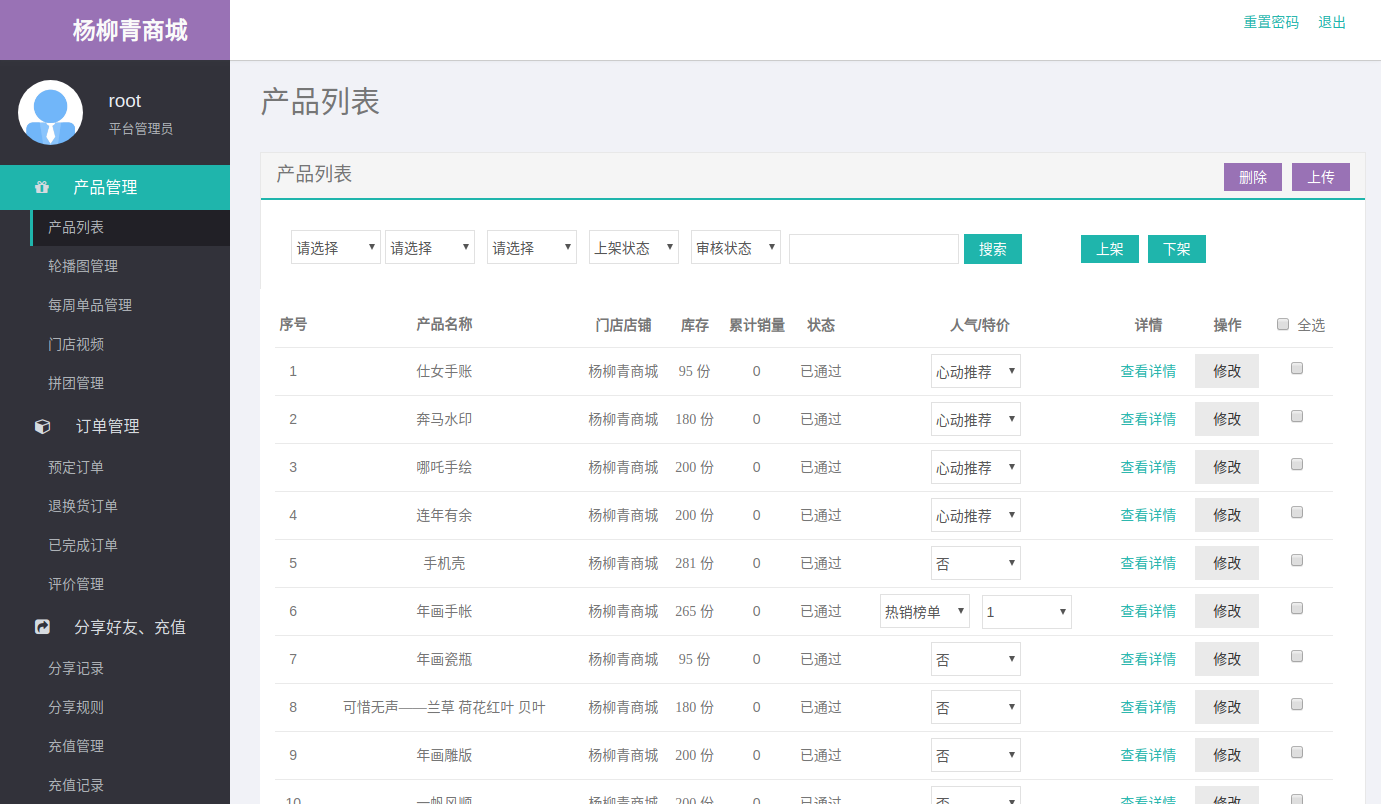Go to 拼团管理 in the sidebar
Image resolution: width=1381 pixels, height=804 pixels.
76,383
